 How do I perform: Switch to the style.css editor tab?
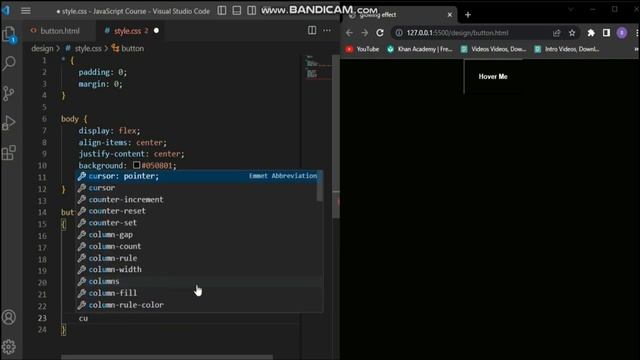point(127,31)
